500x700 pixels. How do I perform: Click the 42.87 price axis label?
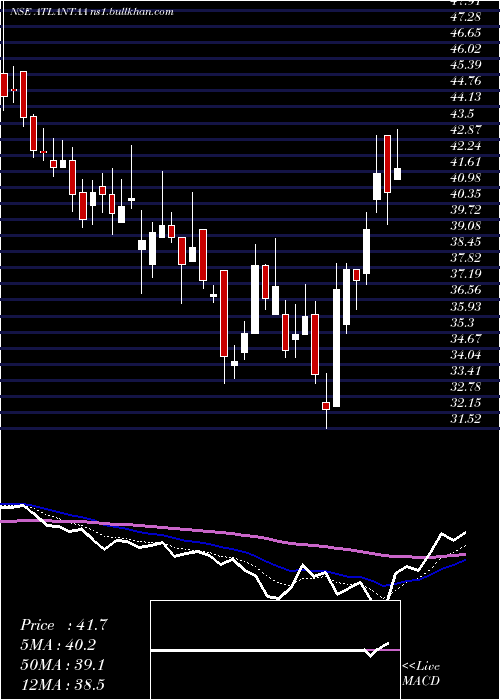tap(466, 129)
